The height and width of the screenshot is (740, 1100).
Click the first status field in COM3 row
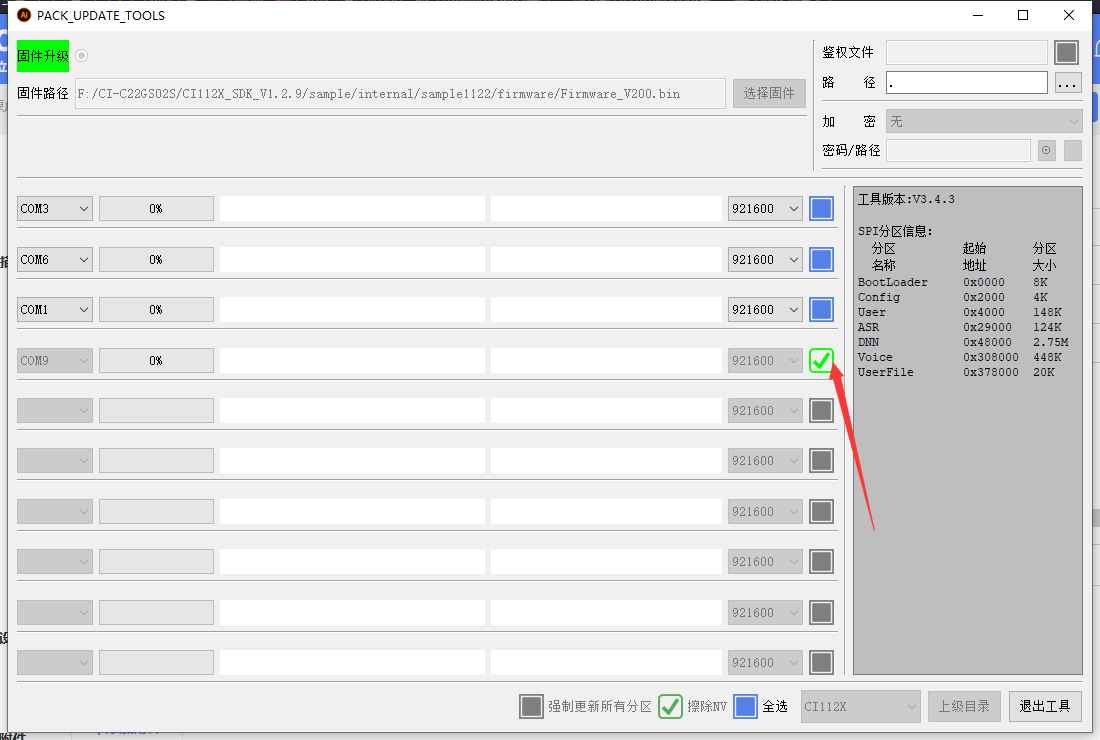tap(352, 208)
